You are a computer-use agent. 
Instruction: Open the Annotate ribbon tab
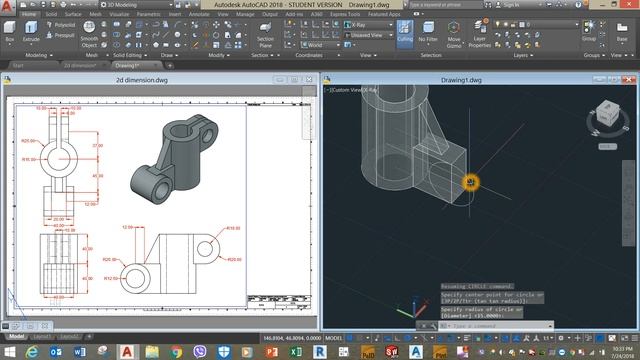tap(199, 14)
